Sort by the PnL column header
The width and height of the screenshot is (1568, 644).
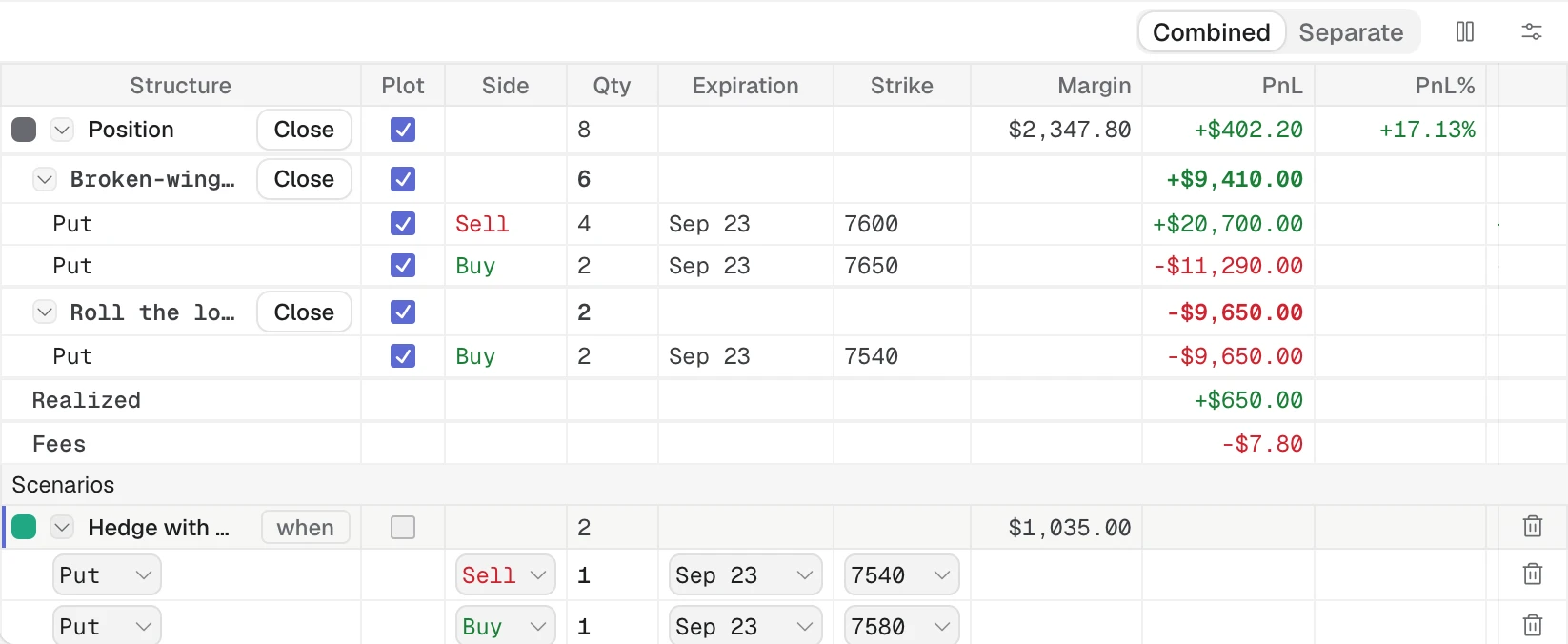[x=1229, y=86]
